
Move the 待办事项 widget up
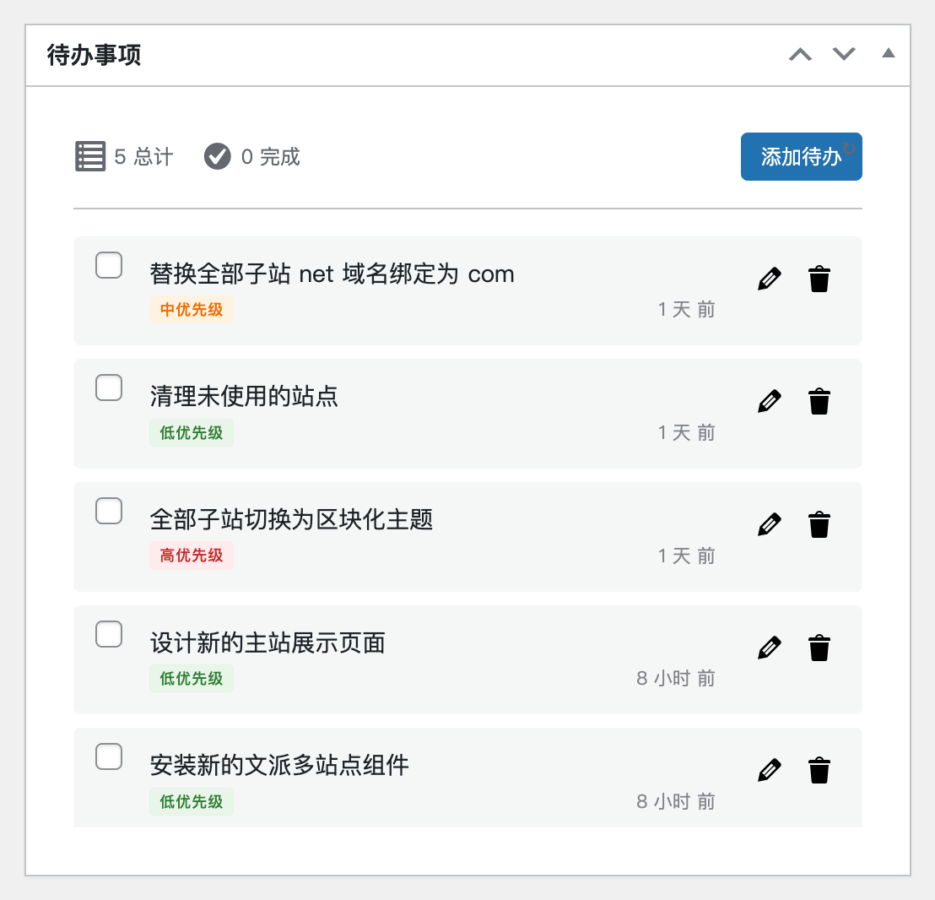800,55
